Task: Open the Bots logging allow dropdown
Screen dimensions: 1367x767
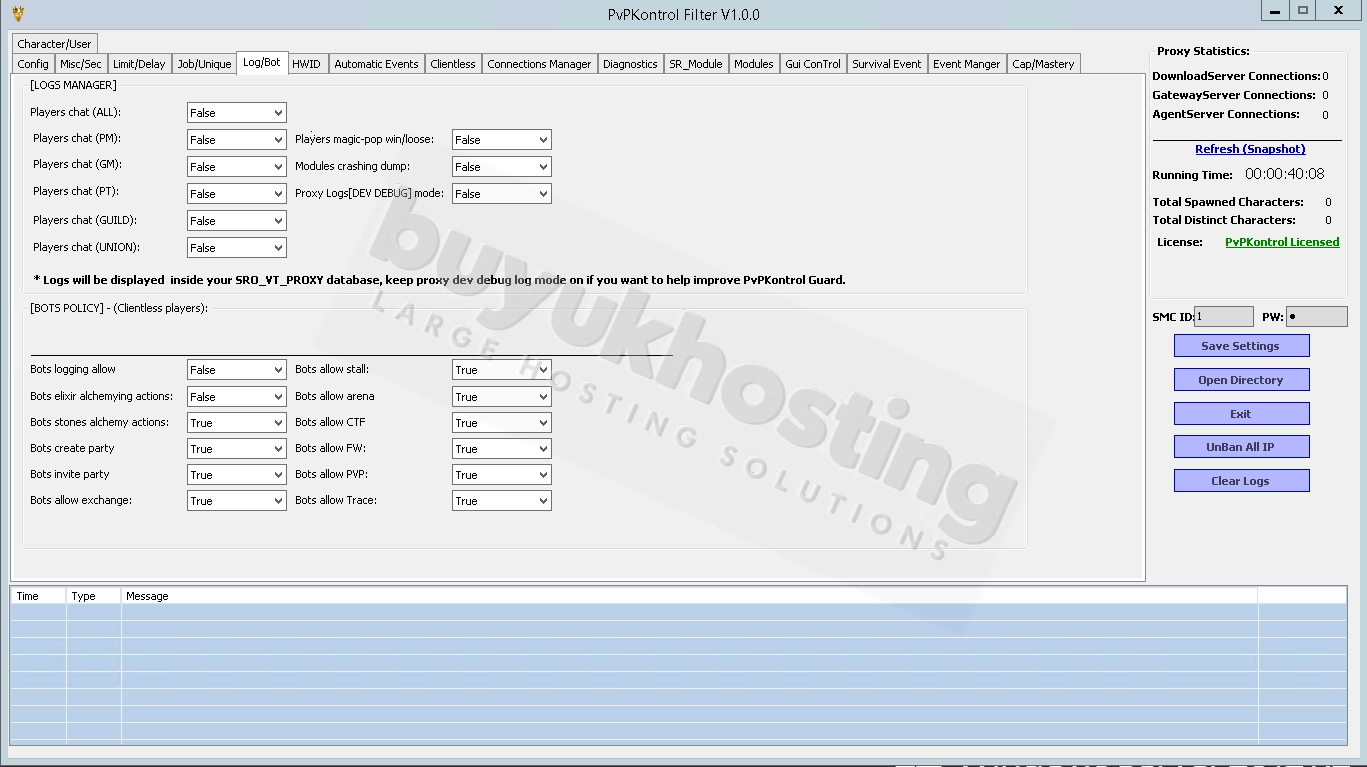Action: tap(236, 370)
